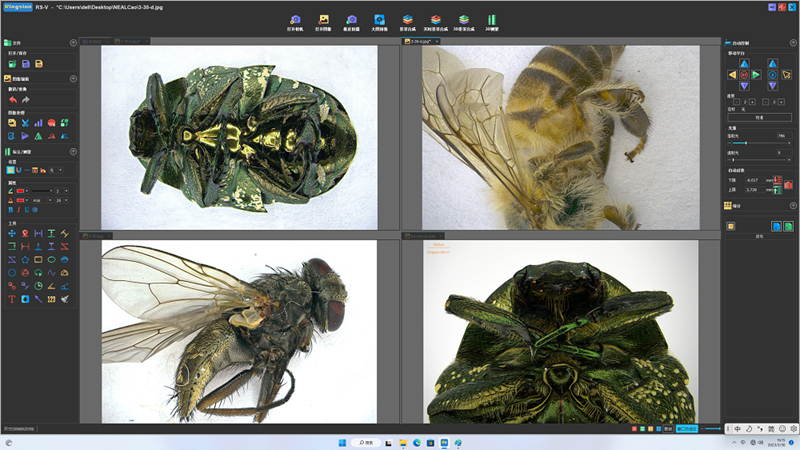Move the stage left with the yellow arrow
The image size is (800, 450).
pos(732,74)
